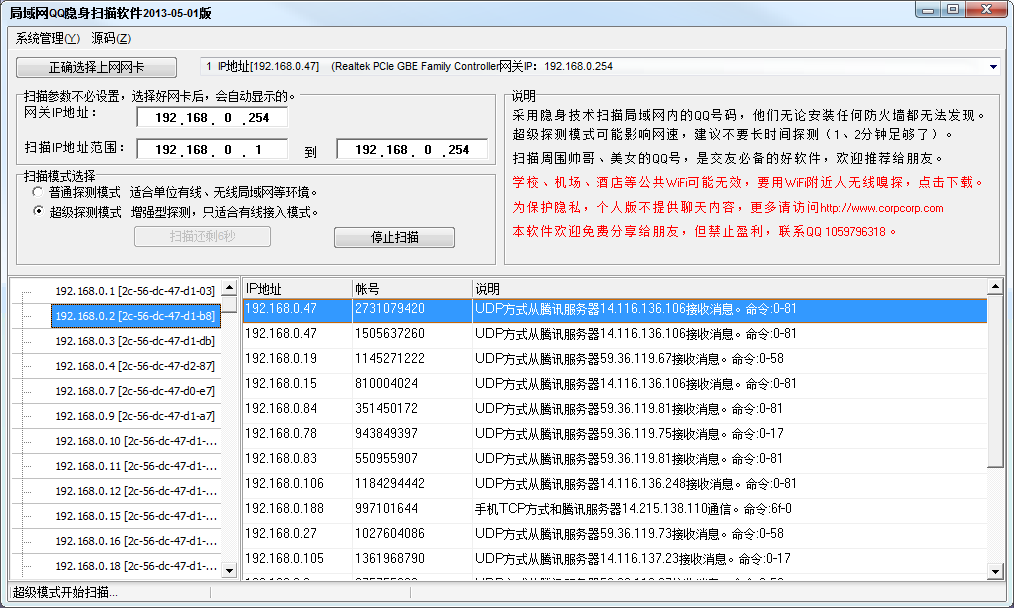Open the Realtek PCIe GBE adapter combo box
Image resolution: width=1014 pixels, height=608 pixels.
point(600,67)
